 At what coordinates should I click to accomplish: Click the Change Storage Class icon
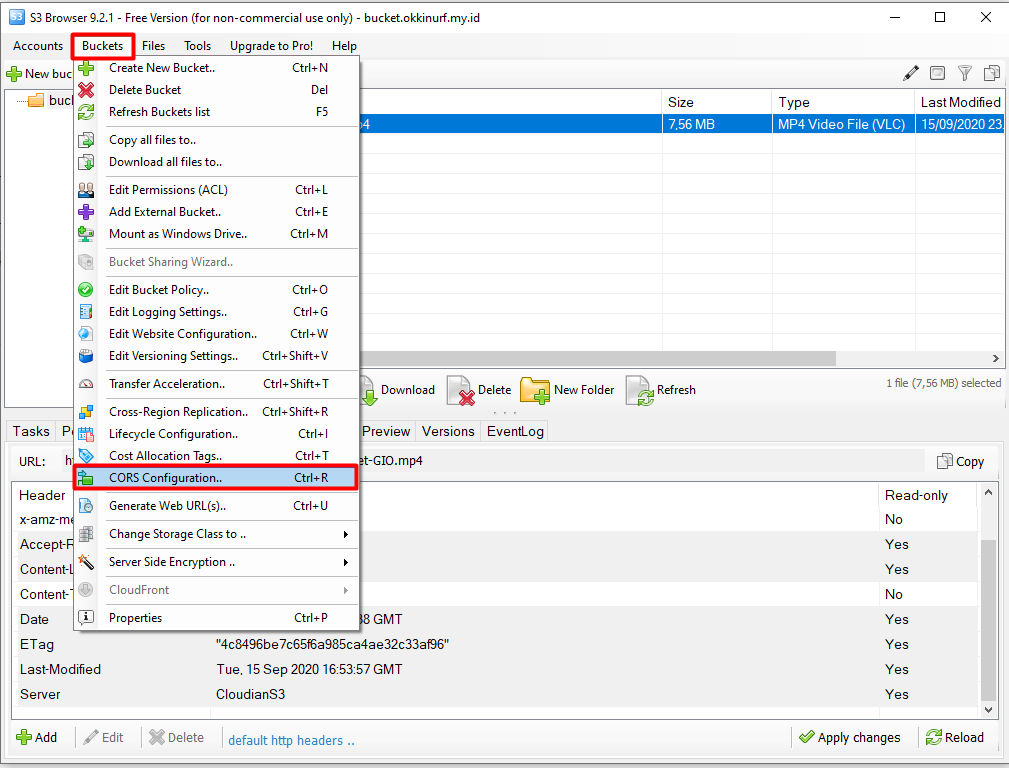pyautogui.click(x=86, y=534)
